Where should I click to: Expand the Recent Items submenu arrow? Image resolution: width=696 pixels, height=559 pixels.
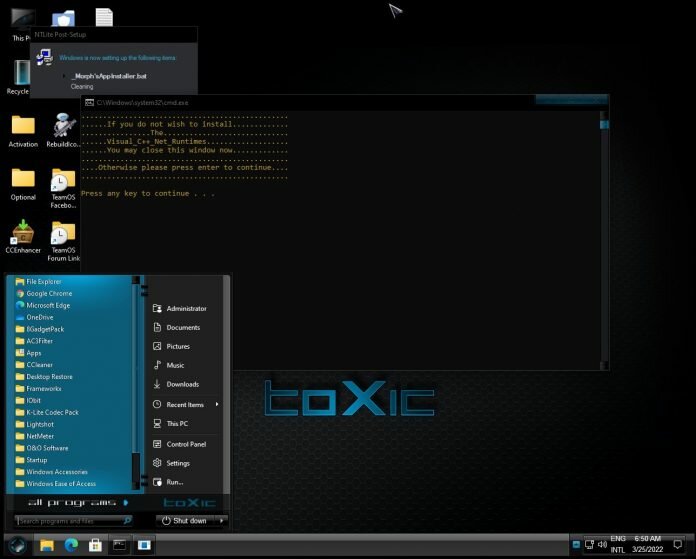[217, 404]
